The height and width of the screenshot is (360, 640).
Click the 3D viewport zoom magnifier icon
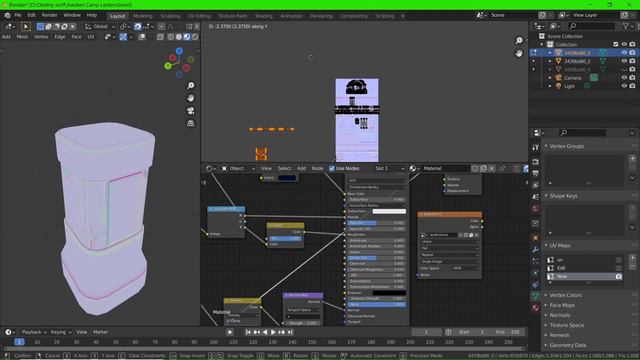(191, 86)
